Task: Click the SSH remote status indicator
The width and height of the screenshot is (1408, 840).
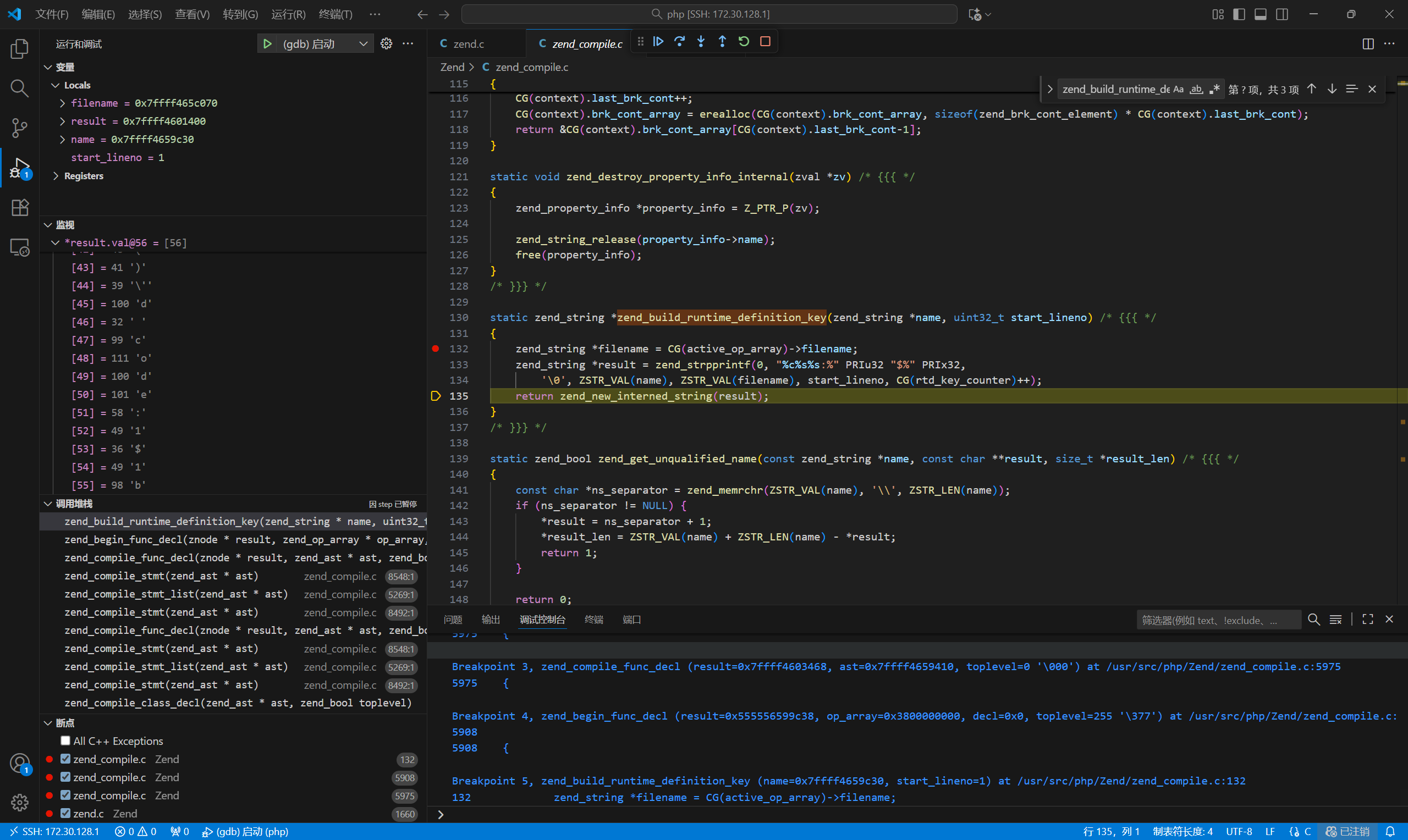Action: [54, 832]
